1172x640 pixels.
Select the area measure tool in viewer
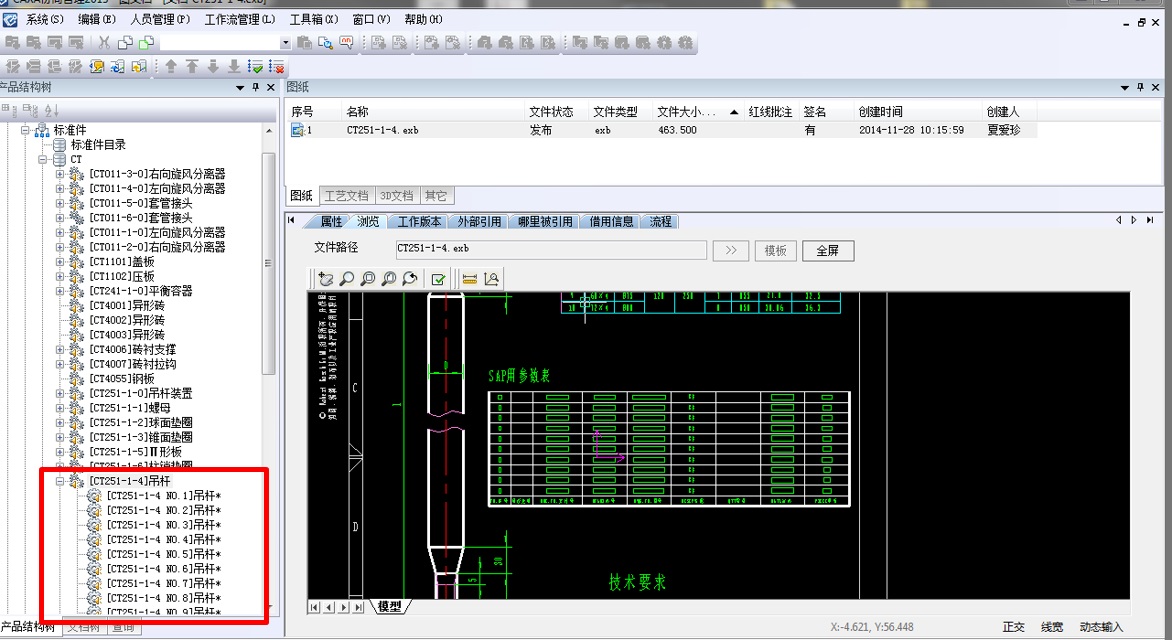tap(491, 279)
